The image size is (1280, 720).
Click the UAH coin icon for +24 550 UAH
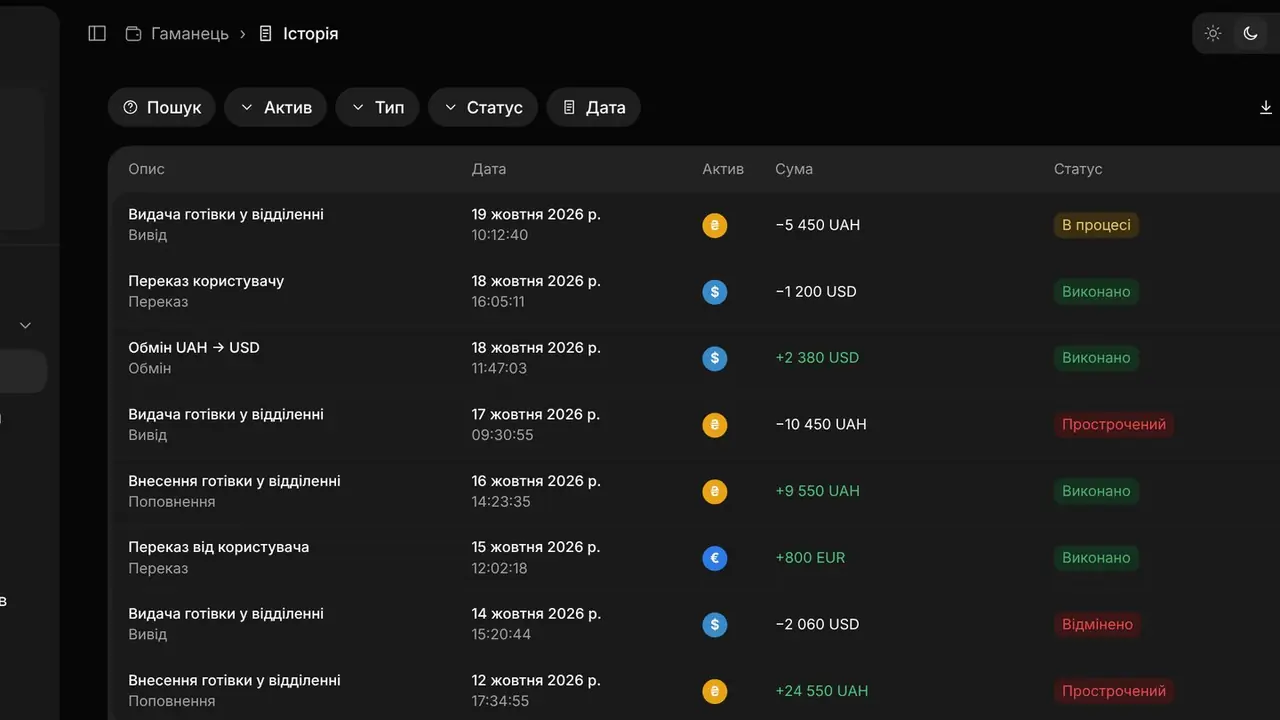click(714, 691)
